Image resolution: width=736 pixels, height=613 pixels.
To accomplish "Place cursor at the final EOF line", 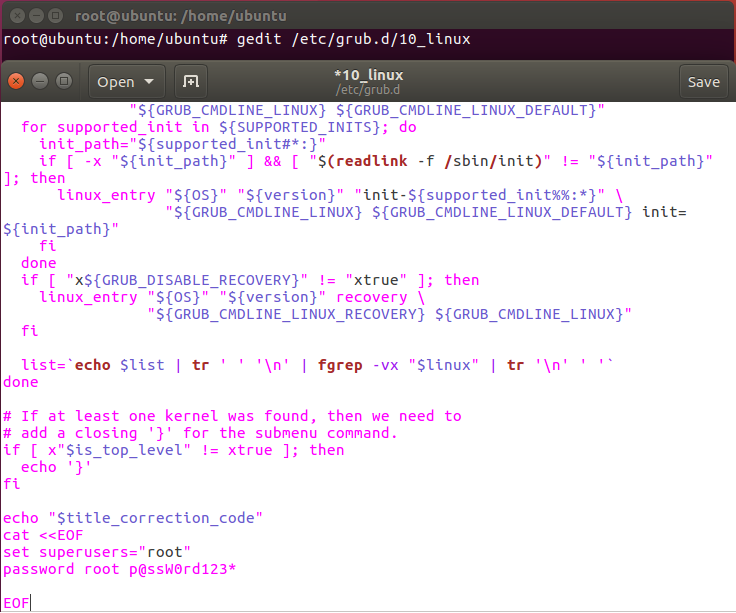I will [16, 603].
